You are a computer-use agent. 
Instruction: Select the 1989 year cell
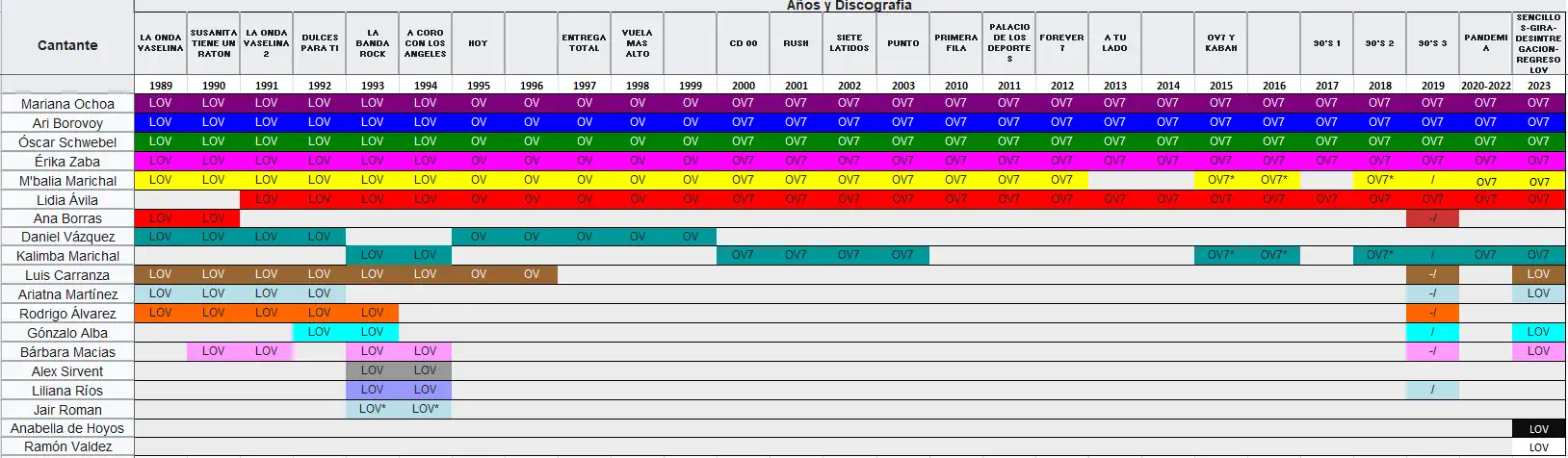click(161, 86)
